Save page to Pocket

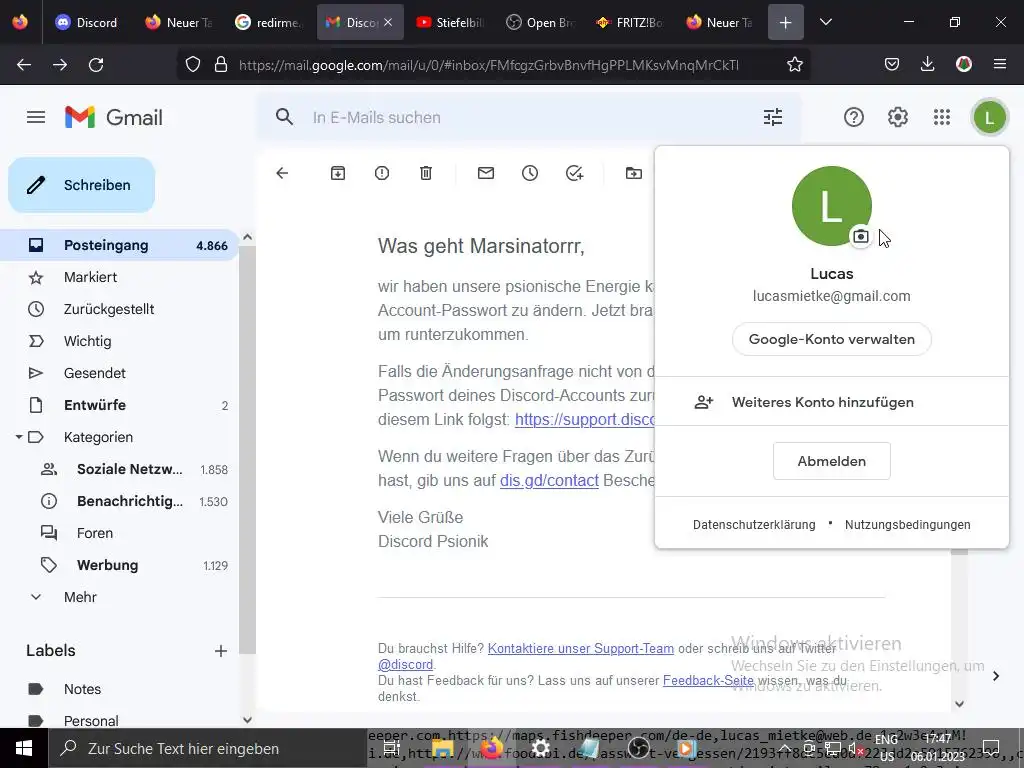coord(891,64)
